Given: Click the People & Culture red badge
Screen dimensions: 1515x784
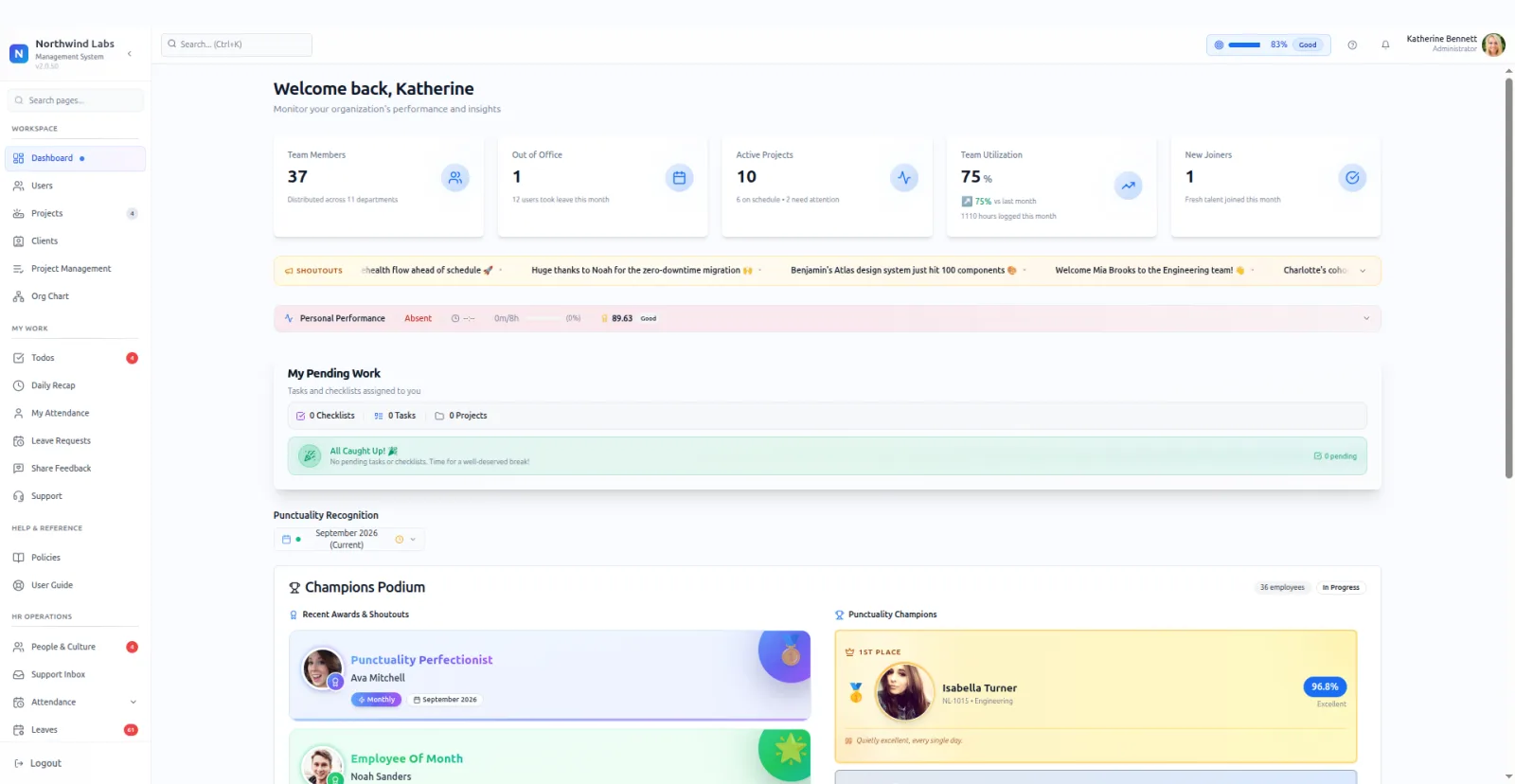Looking at the screenshot, I should 132,647.
